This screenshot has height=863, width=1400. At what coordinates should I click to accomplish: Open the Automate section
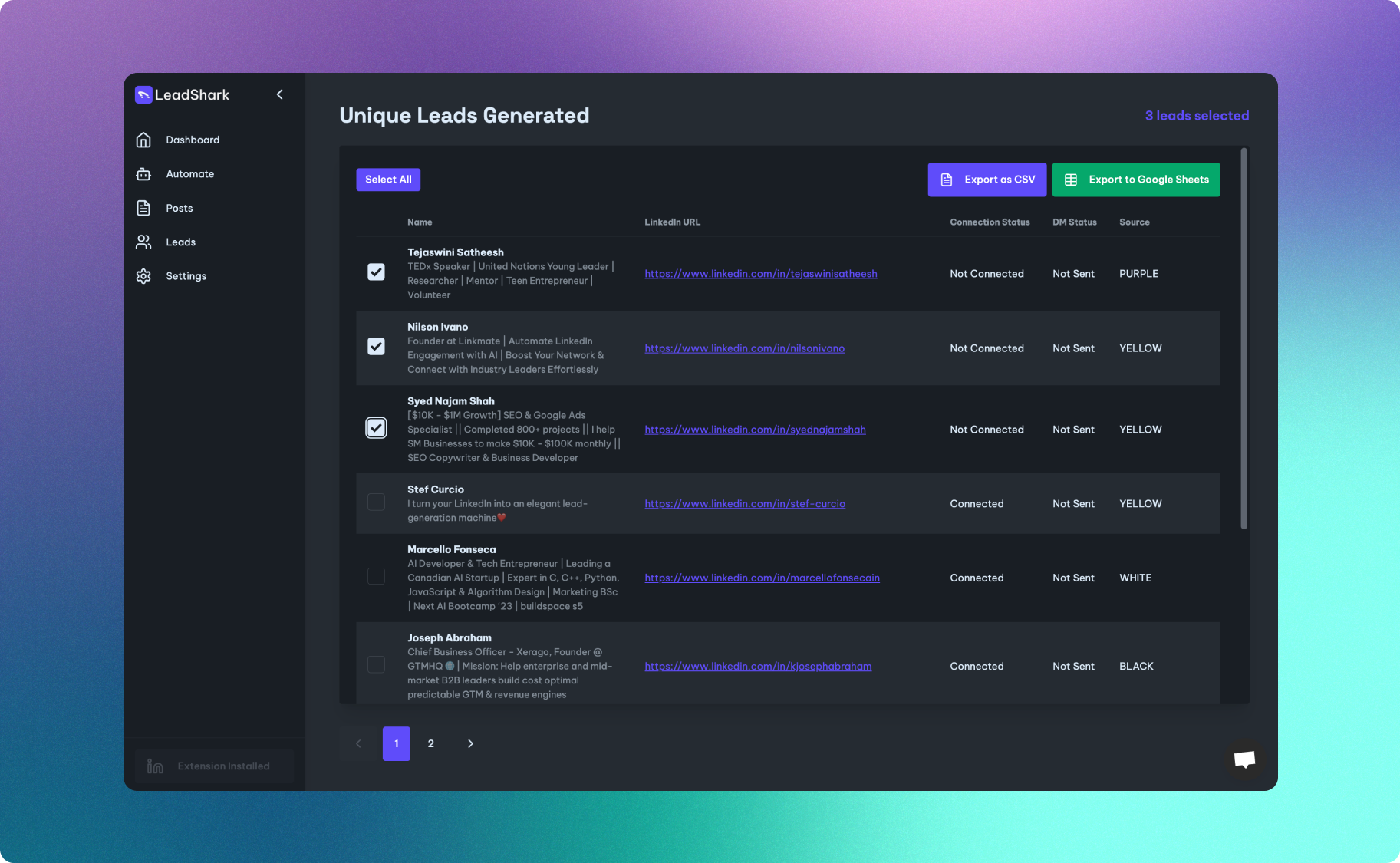click(190, 174)
